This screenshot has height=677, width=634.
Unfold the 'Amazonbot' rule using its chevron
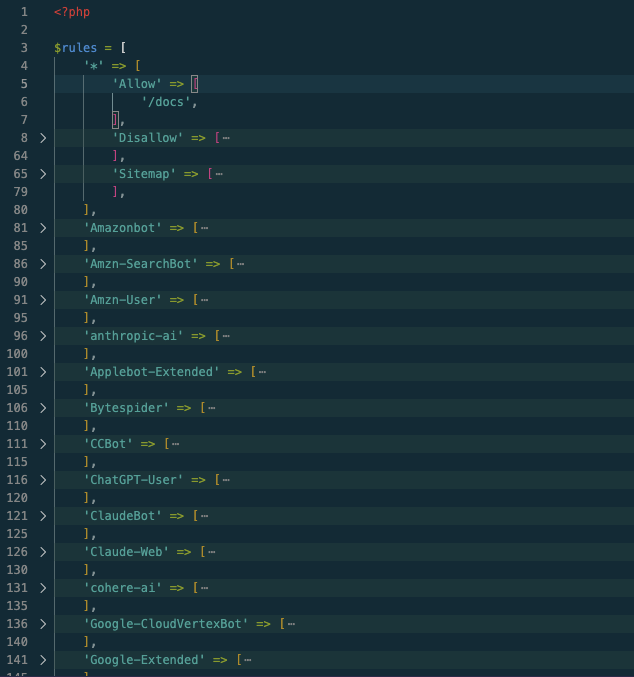tap(42, 228)
